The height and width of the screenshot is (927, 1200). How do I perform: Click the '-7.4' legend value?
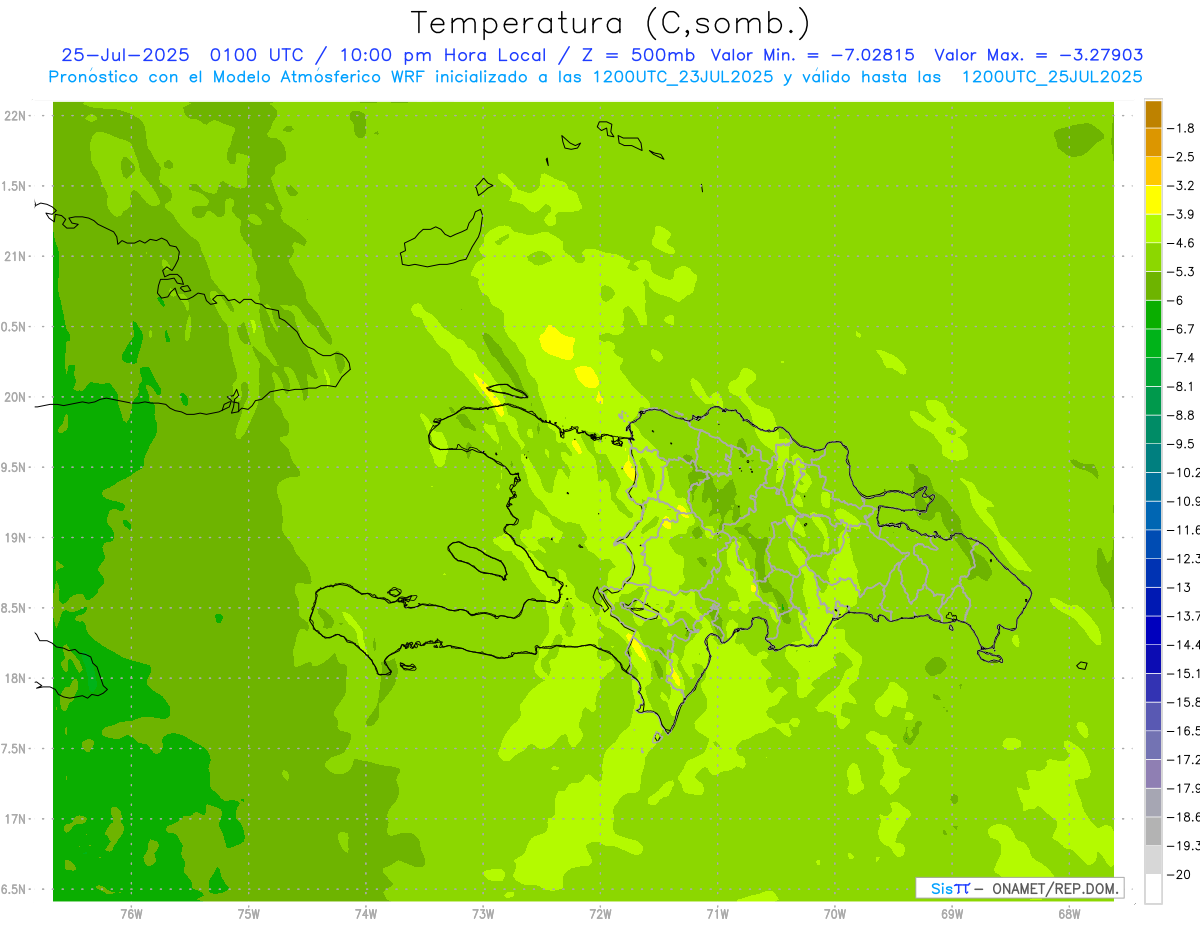[x=1181, y=358]
